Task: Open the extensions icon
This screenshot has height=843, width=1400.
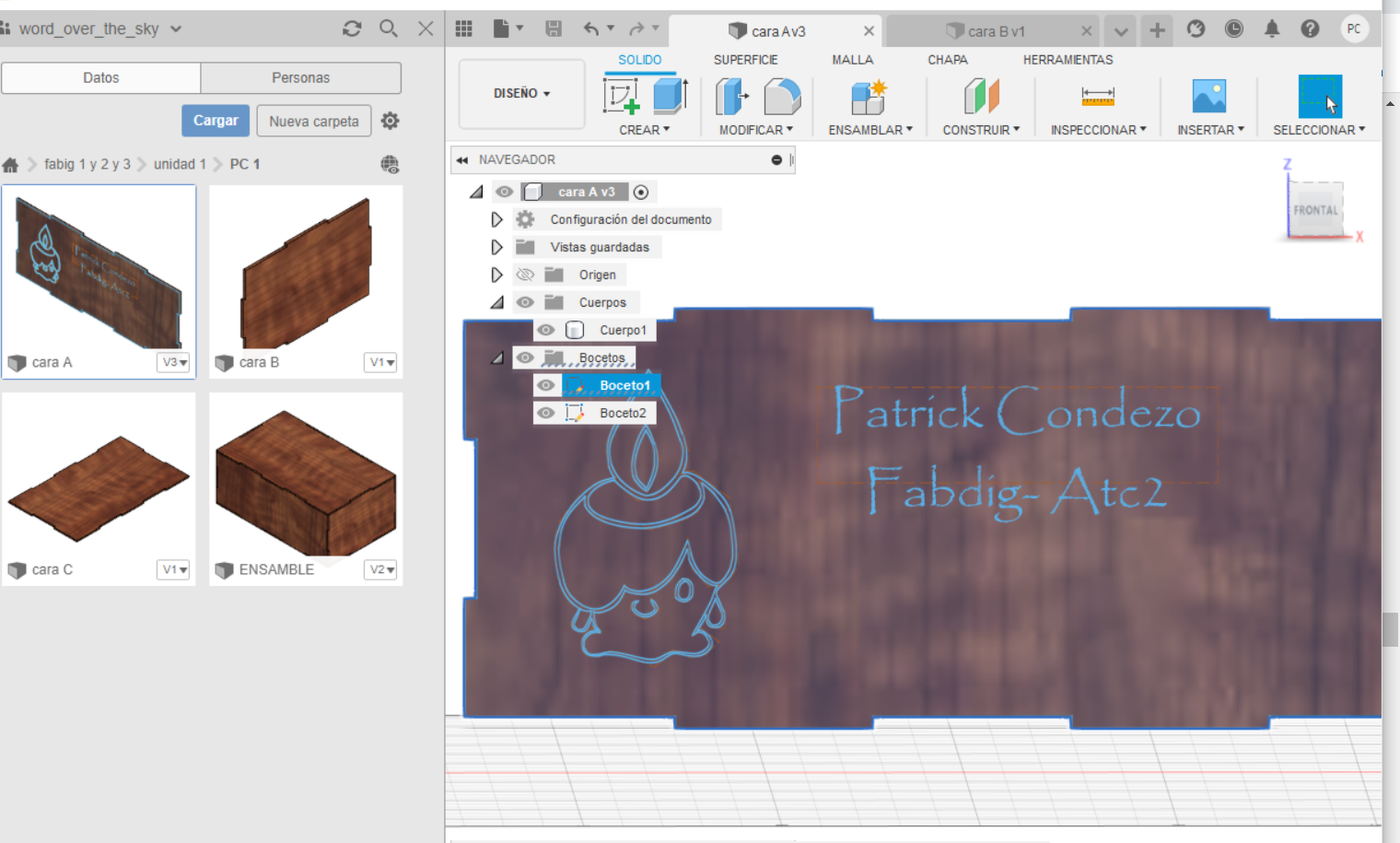Action: click(x=1196, y=29)
